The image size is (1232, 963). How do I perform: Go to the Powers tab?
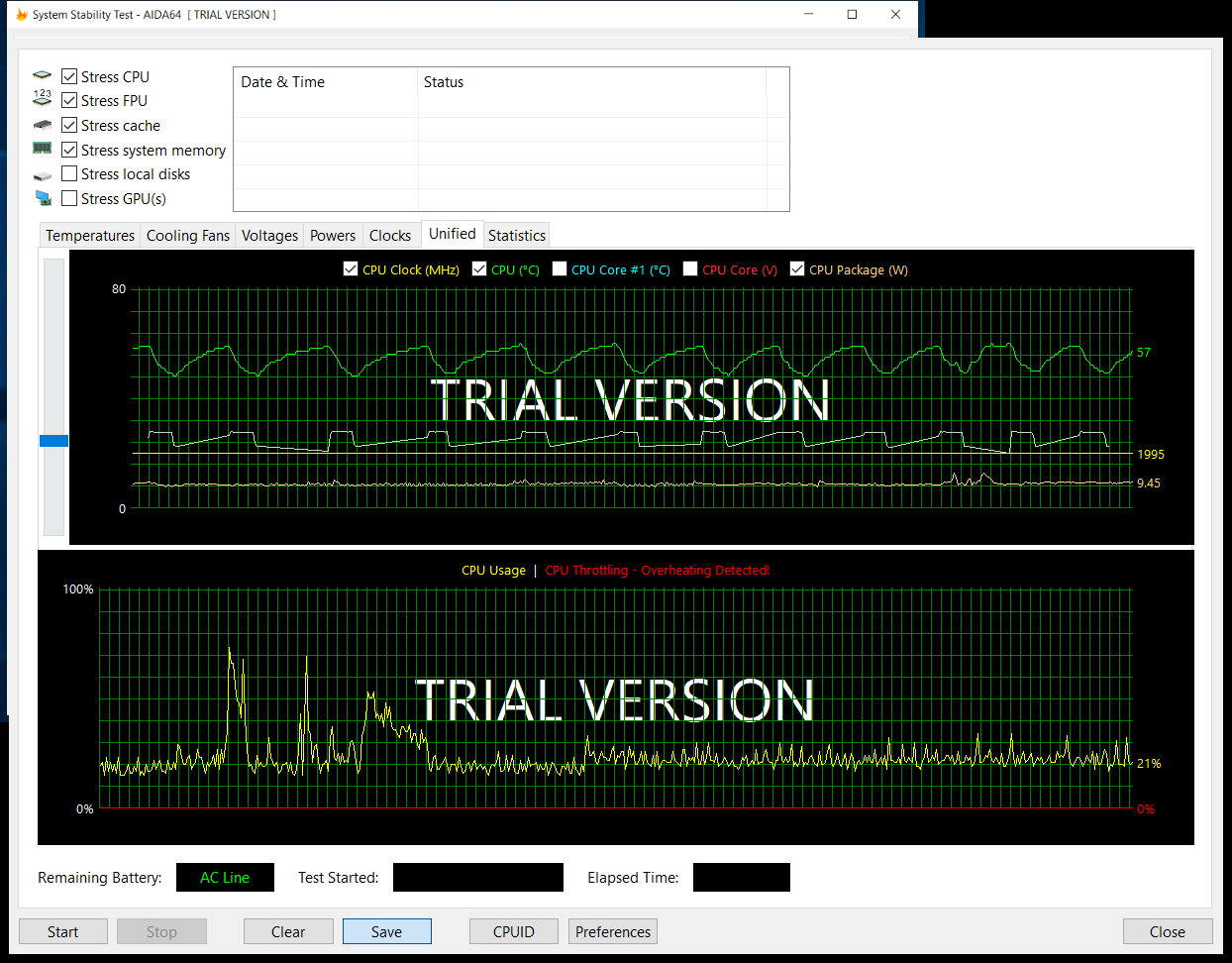coord(333,235)
